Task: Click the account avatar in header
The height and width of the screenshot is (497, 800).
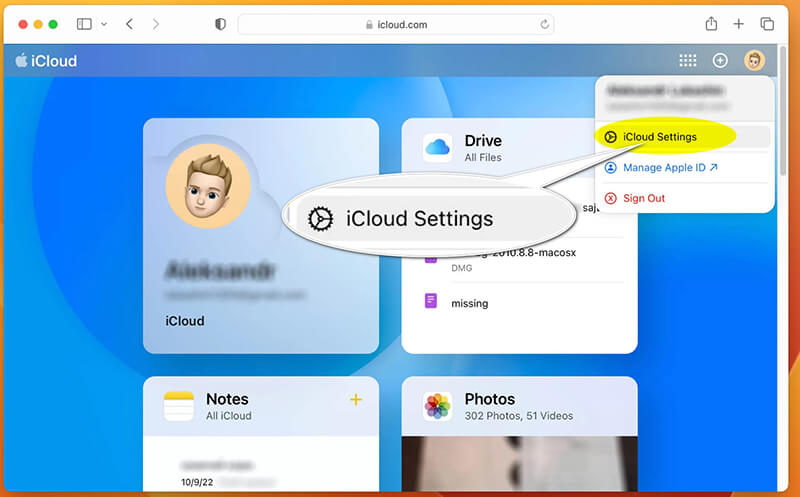Action: tap(754, 60)
